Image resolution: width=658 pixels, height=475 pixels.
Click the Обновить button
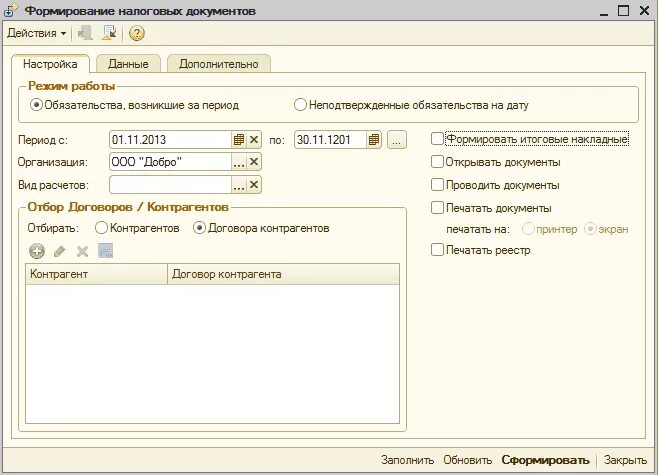pos(467,460)
